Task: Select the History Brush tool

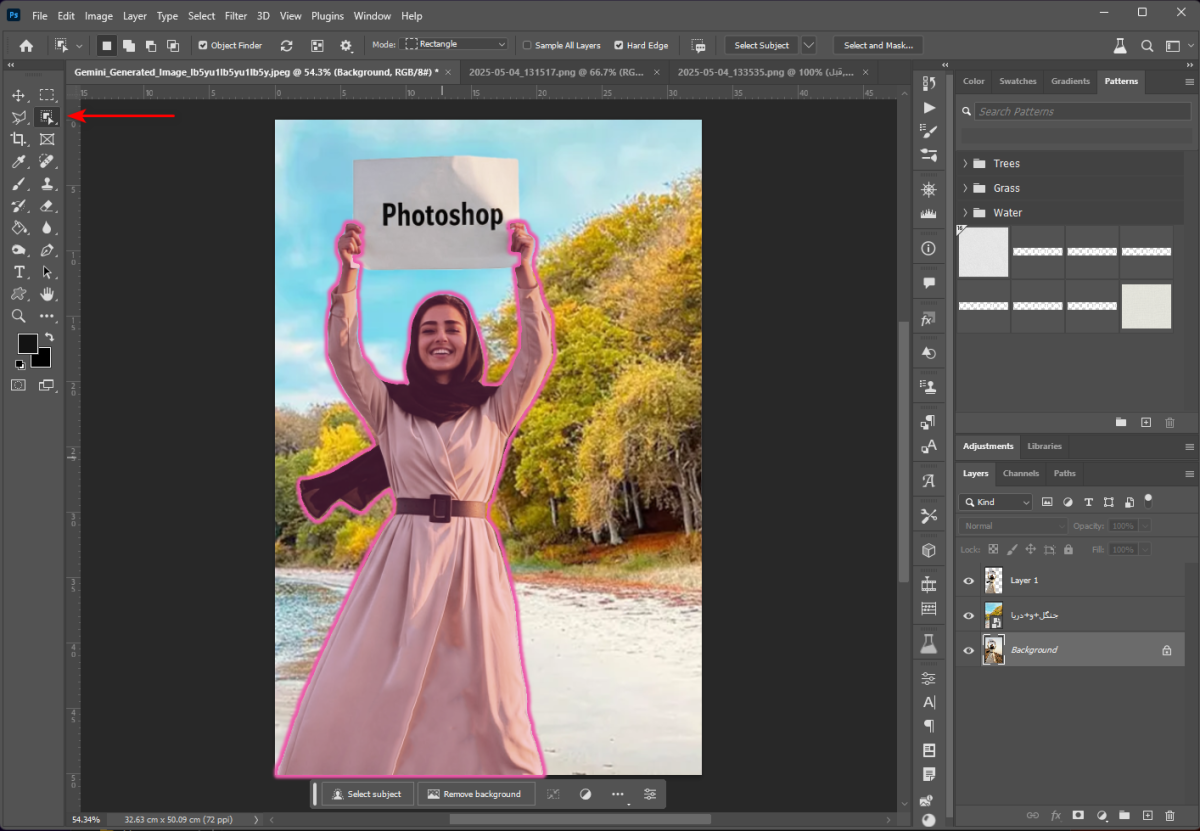Action: pos(18,206)
